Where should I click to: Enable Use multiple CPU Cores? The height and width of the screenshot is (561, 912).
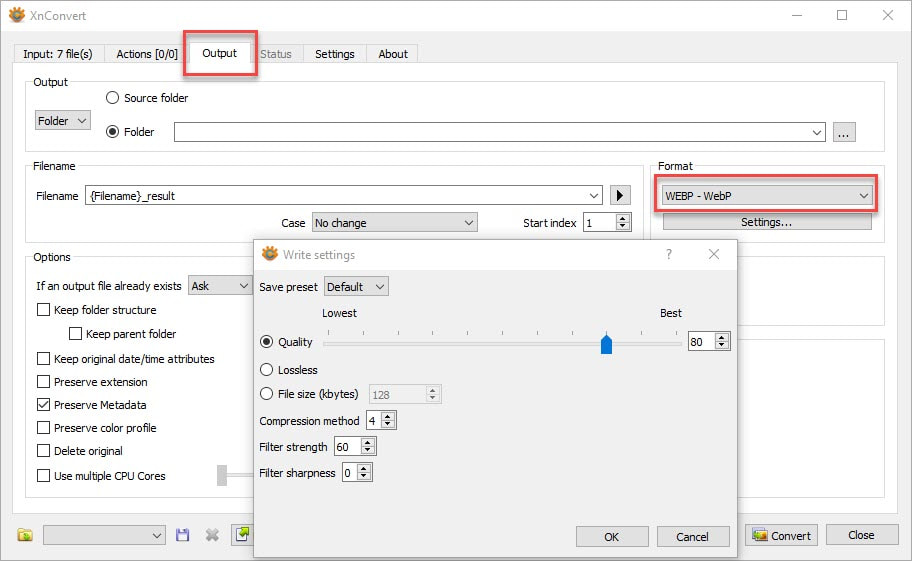[43, 476]
